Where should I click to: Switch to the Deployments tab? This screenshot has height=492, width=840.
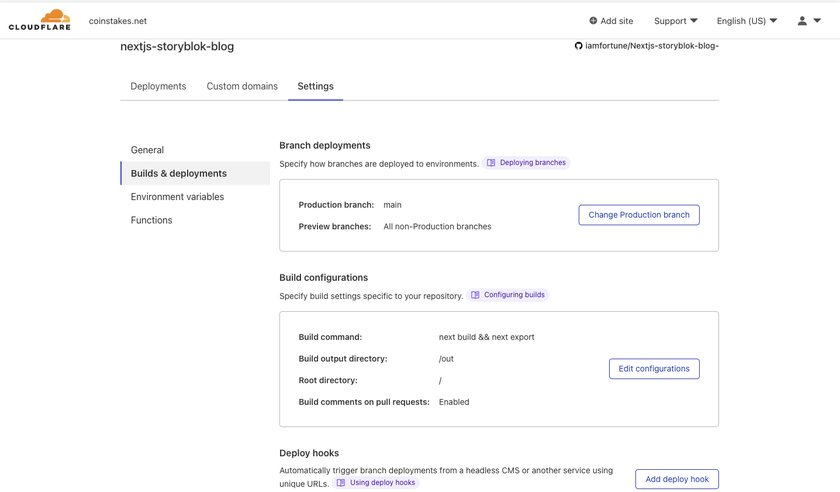158,86
